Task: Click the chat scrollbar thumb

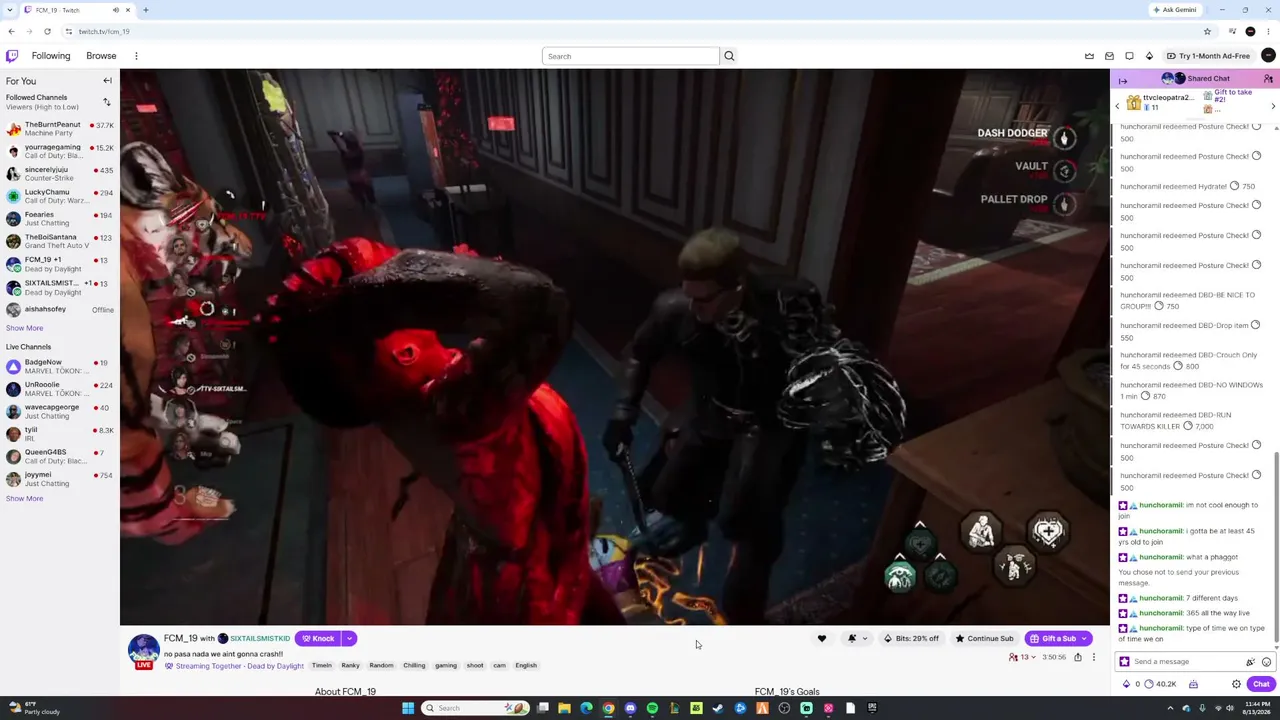Action: click(x=1276, y=549)
